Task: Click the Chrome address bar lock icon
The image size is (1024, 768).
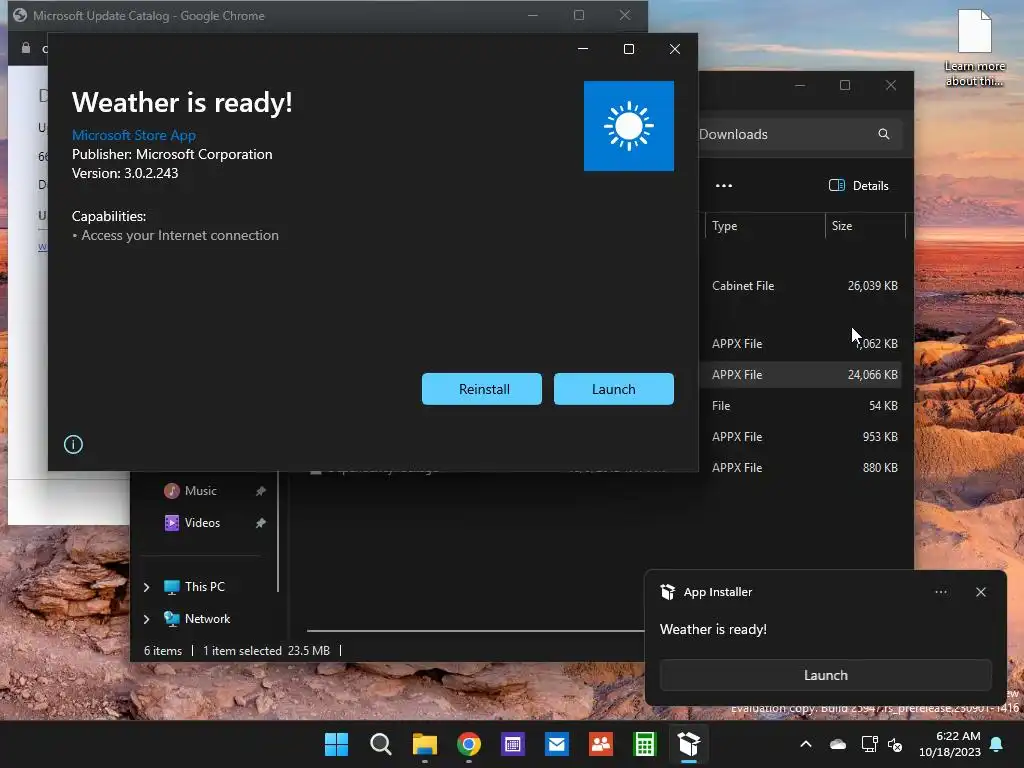Action: [26, 48]
